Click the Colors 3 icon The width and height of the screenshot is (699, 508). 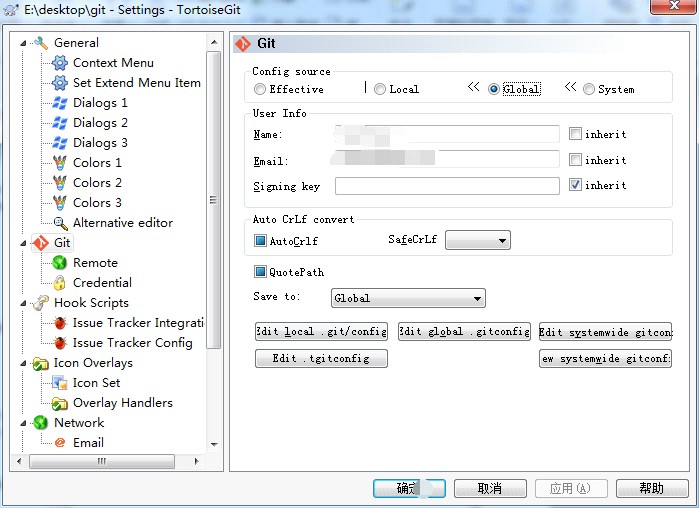[x=60, y=203]
